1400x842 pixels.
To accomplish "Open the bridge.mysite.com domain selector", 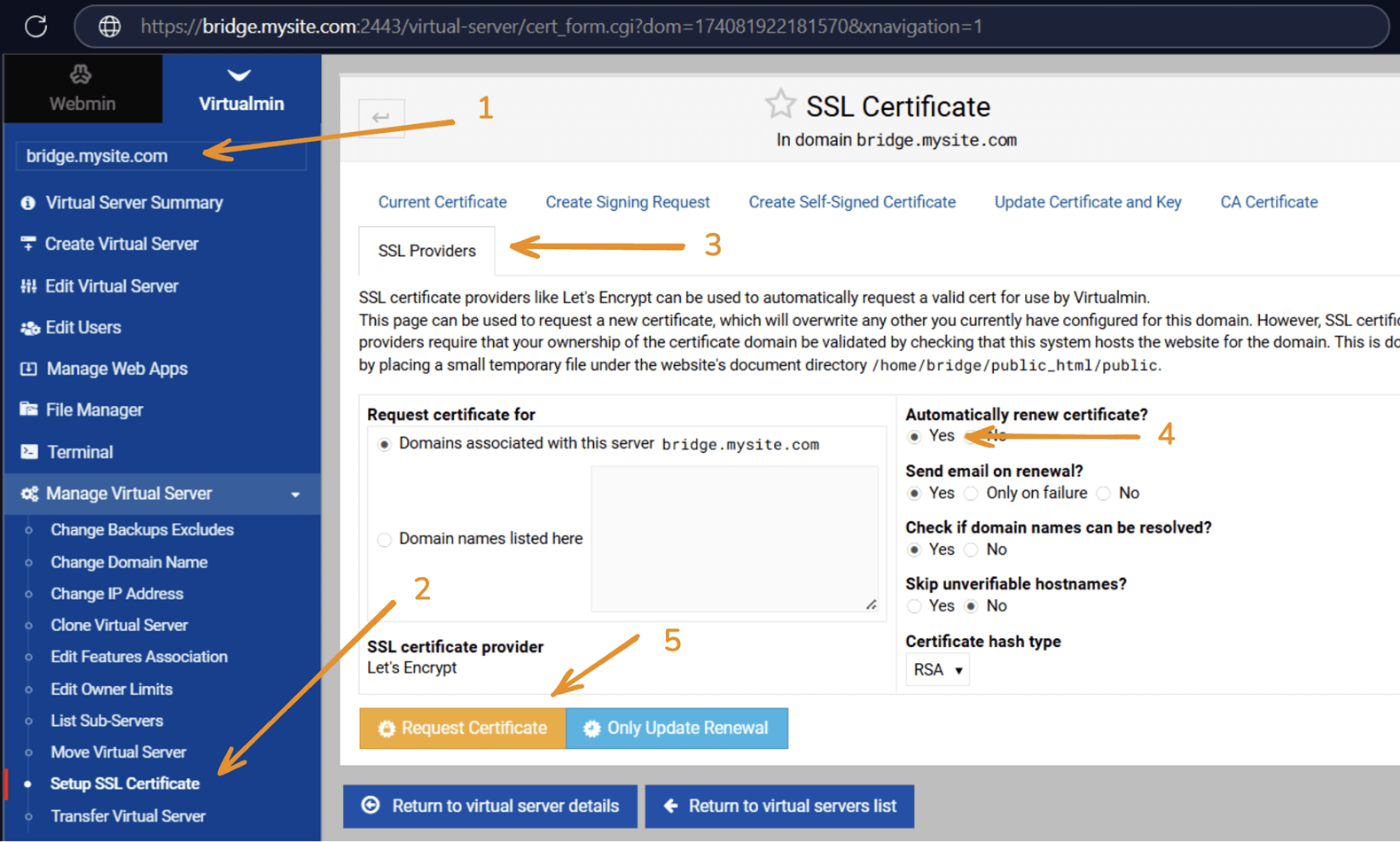I will click(x=161, y=156).
